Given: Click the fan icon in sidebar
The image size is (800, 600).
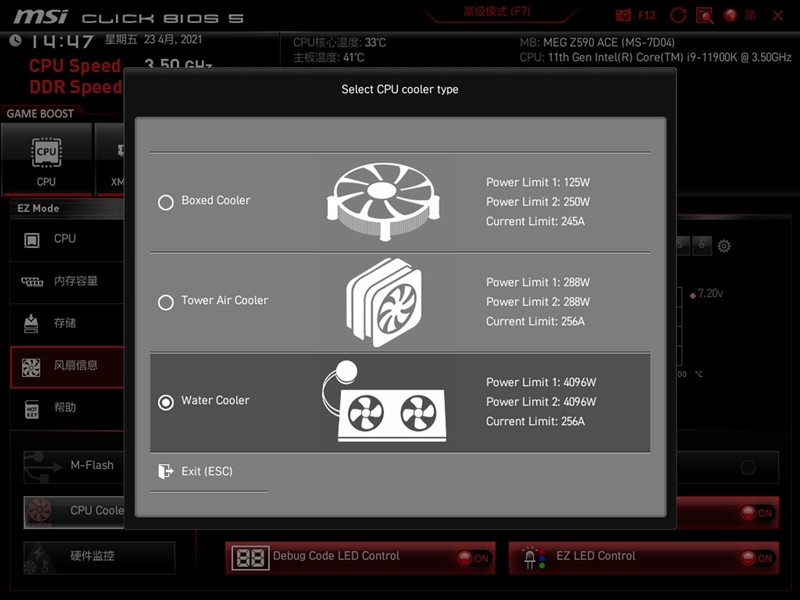Looking at the screenshot, I should [31, 367].
